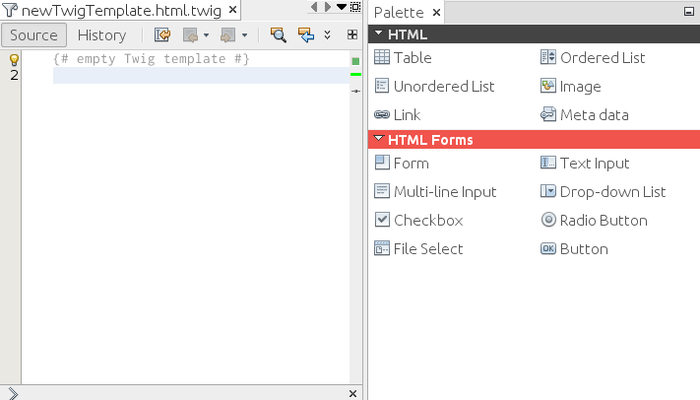Select the Palette tab

398,12
